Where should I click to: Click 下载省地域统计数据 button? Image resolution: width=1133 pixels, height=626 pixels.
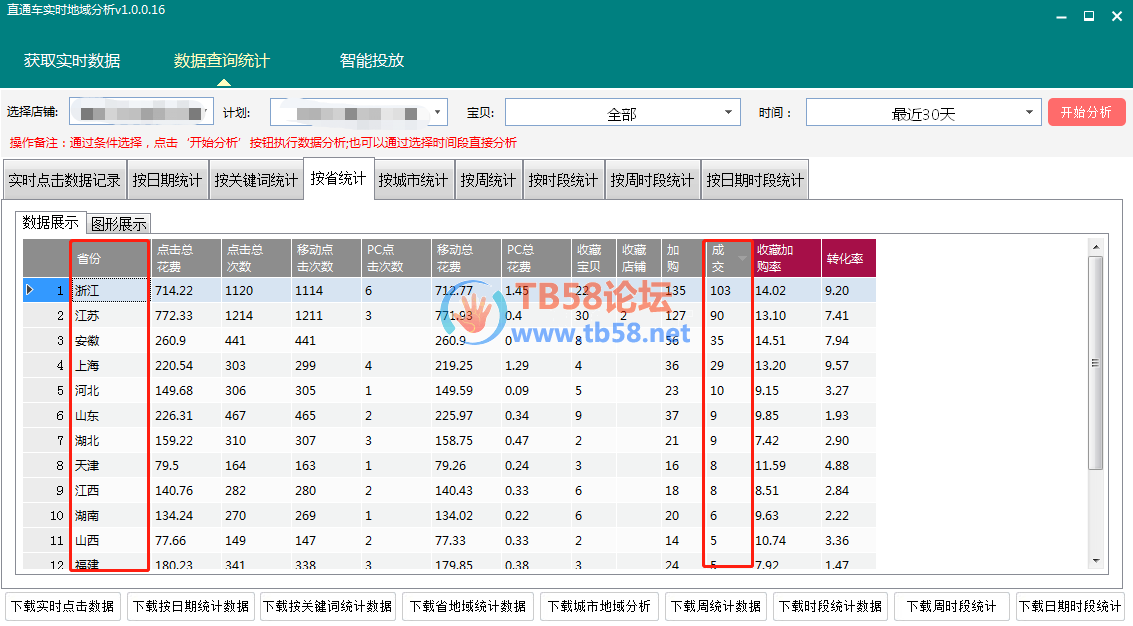coord(468,606)
